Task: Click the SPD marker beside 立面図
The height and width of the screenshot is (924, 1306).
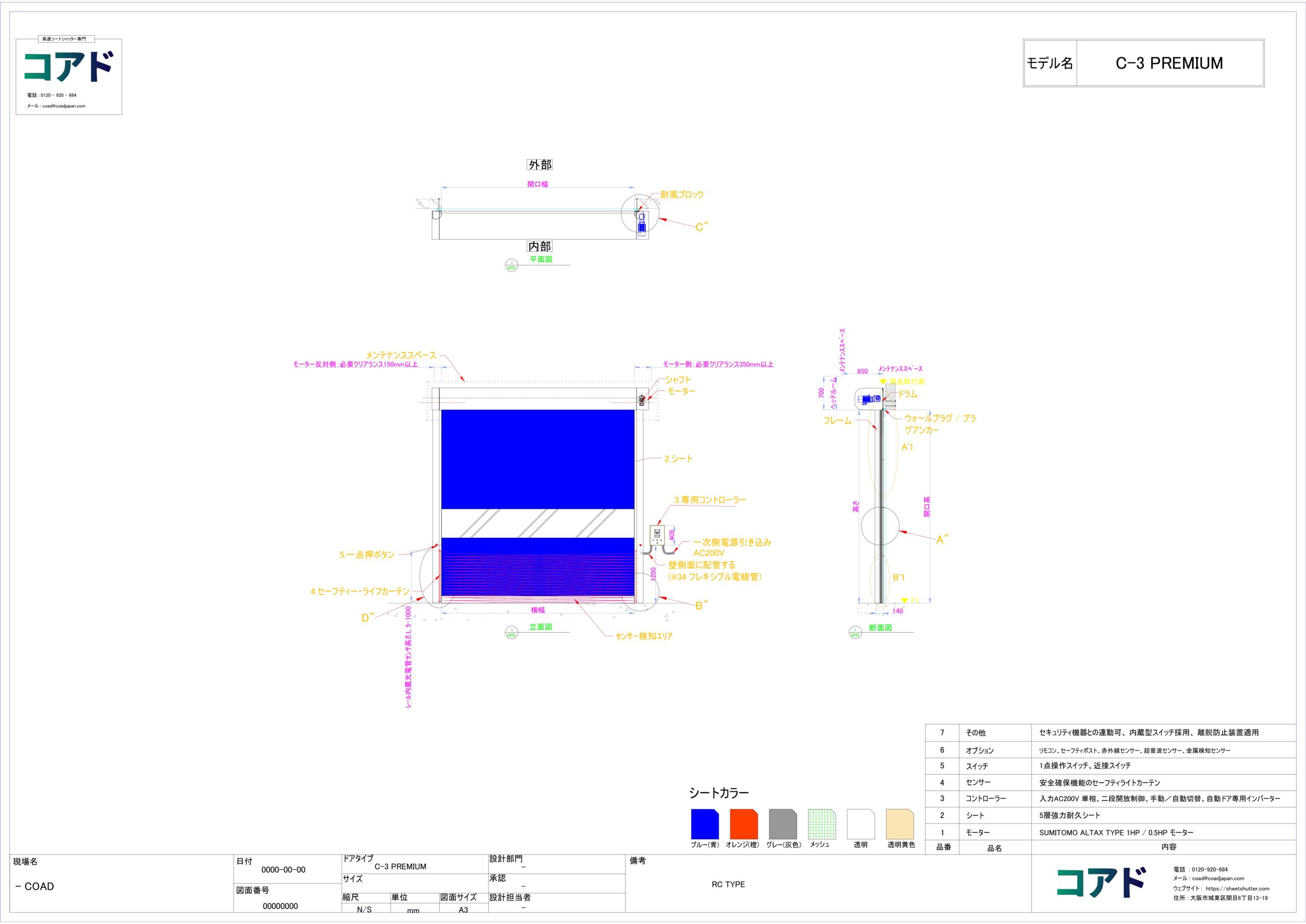Action: (511, 633)
